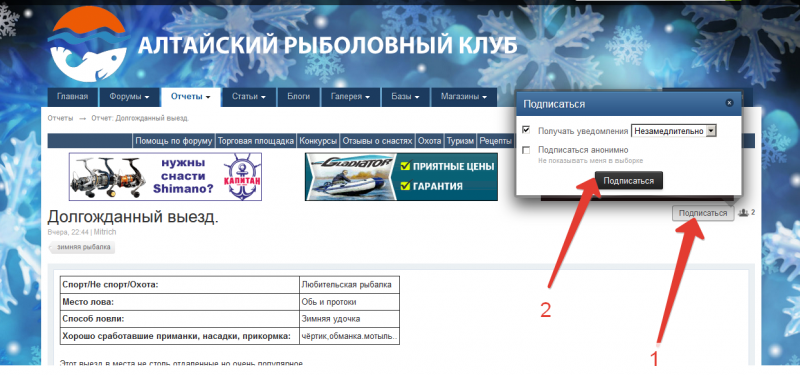
Task: Click the Хорошо сработавшие приманки row label
Action: [x=177, y=336]
